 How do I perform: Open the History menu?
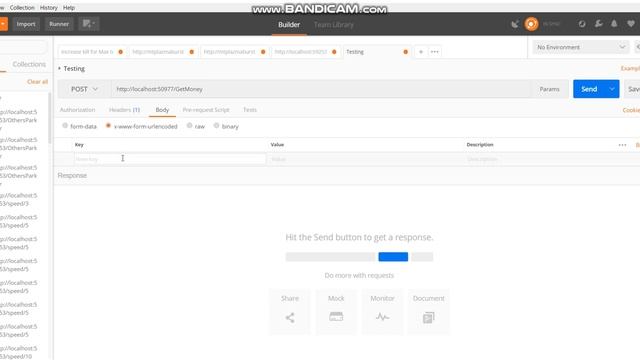tap(49, 7)
